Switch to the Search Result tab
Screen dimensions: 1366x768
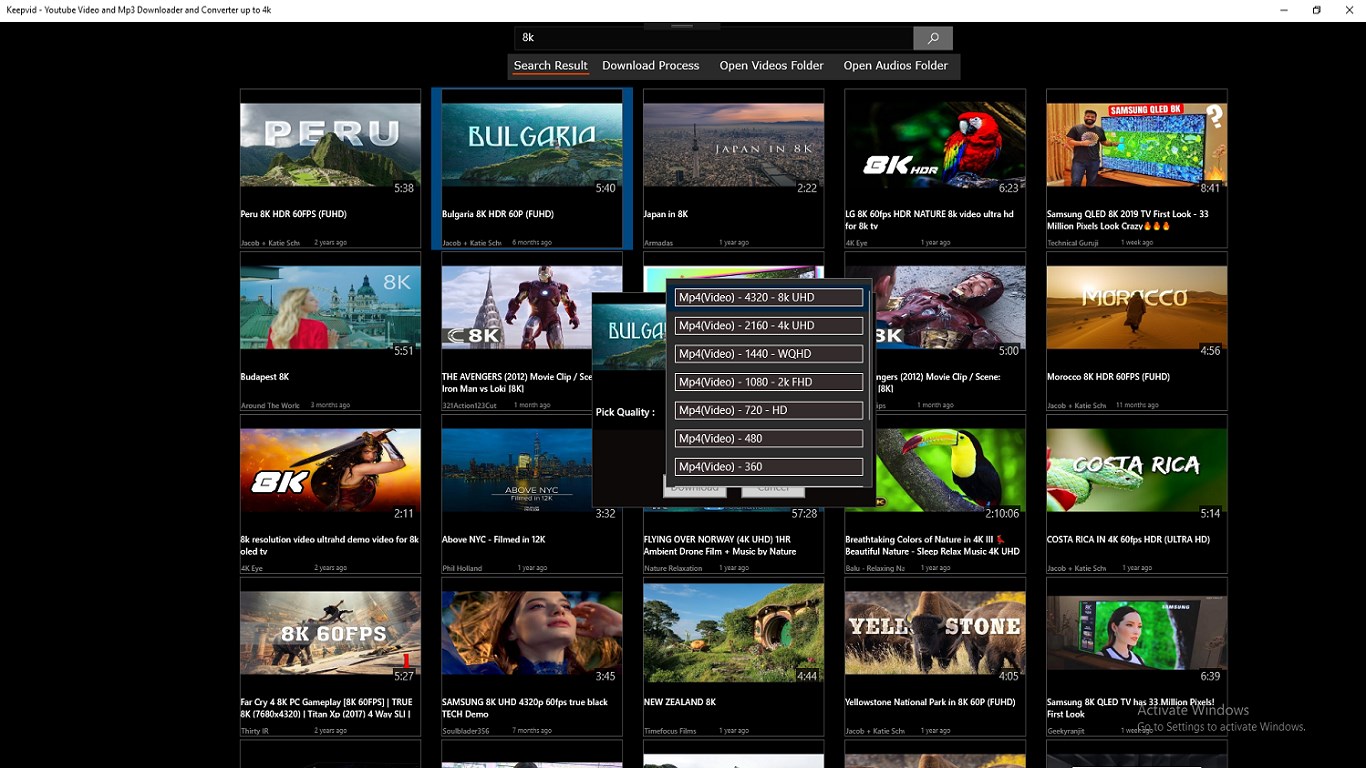550,66
